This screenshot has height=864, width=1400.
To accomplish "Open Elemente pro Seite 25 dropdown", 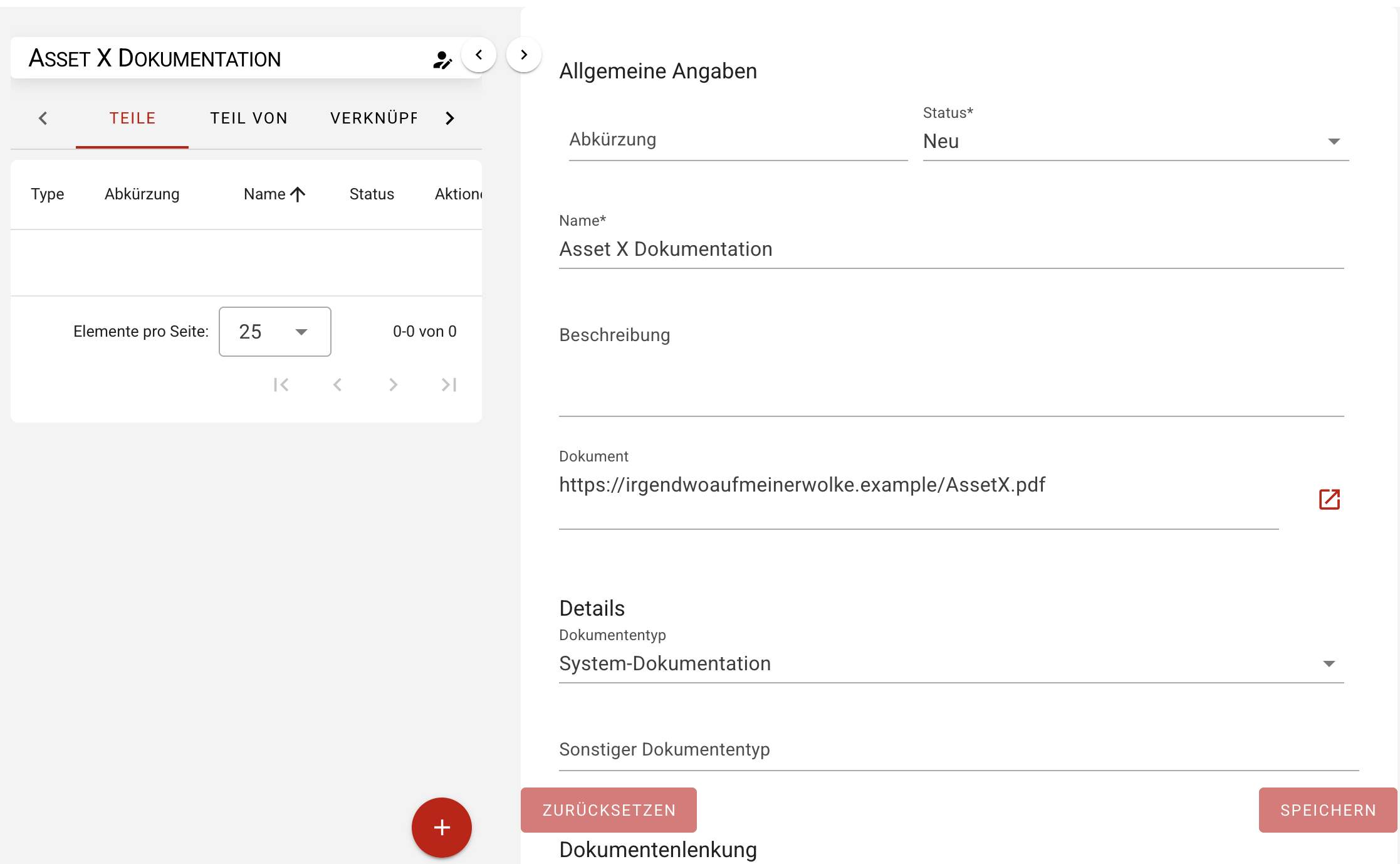I will [x=274, y=332].
